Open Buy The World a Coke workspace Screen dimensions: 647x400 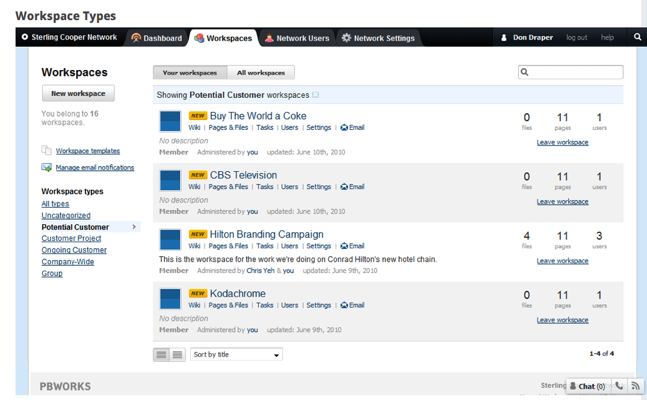coord(258,116)
